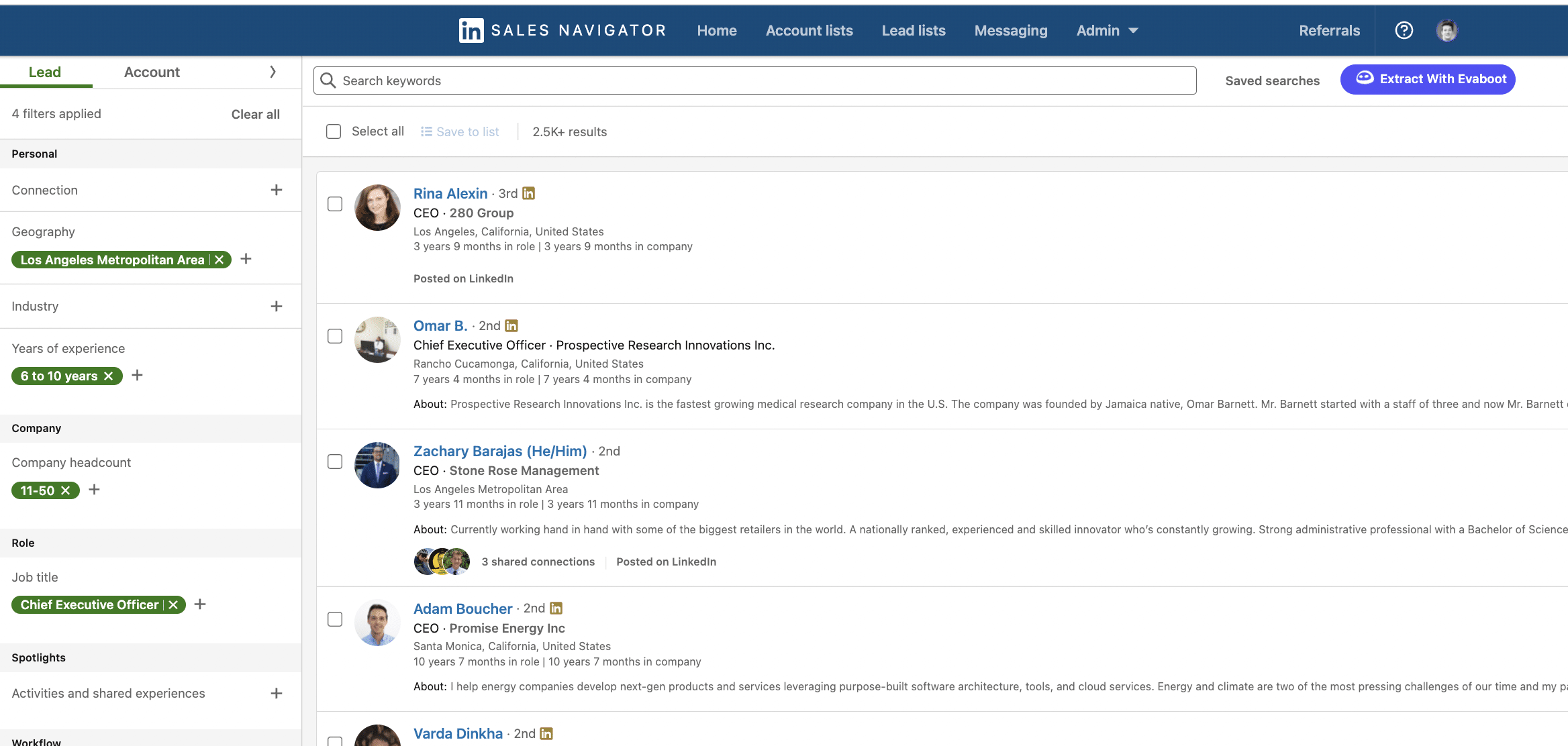Select Varda Dinkha's result checkbox
Viewport: 1568px width, 746px height.
[x=335, y=741]
